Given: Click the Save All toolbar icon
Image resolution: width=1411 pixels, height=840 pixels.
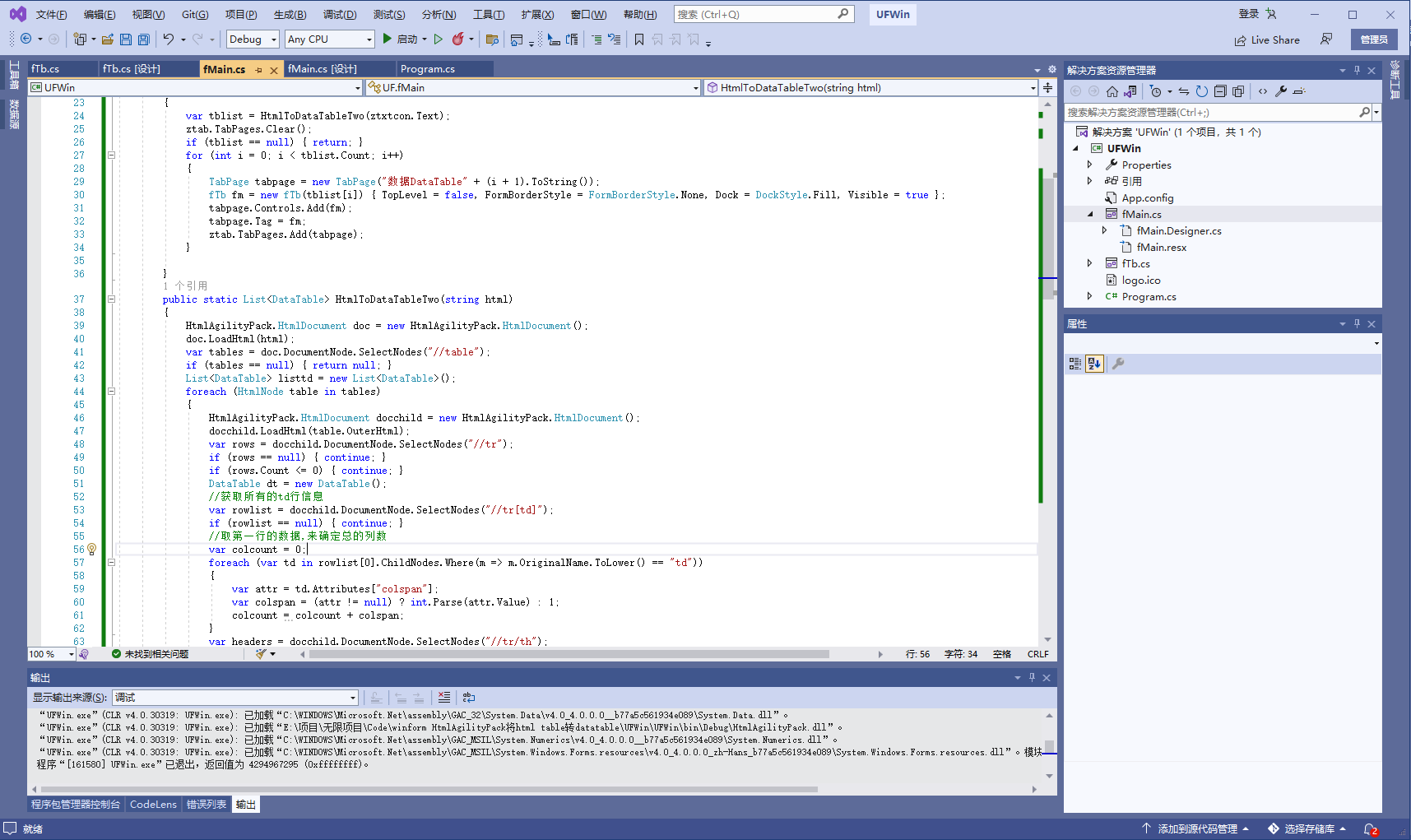Looking at the screenshot, I should click(x=144, y=39).
